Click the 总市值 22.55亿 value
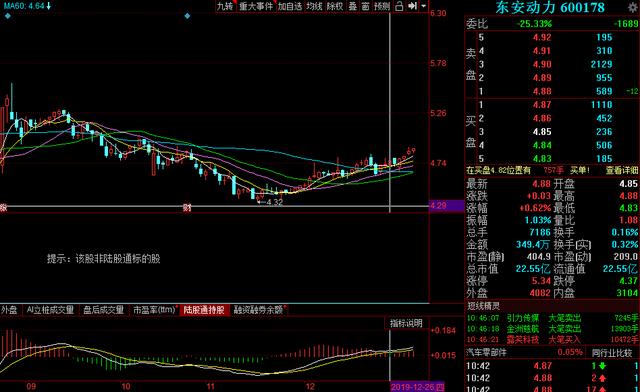640x392 pixels. coord(533,269)
